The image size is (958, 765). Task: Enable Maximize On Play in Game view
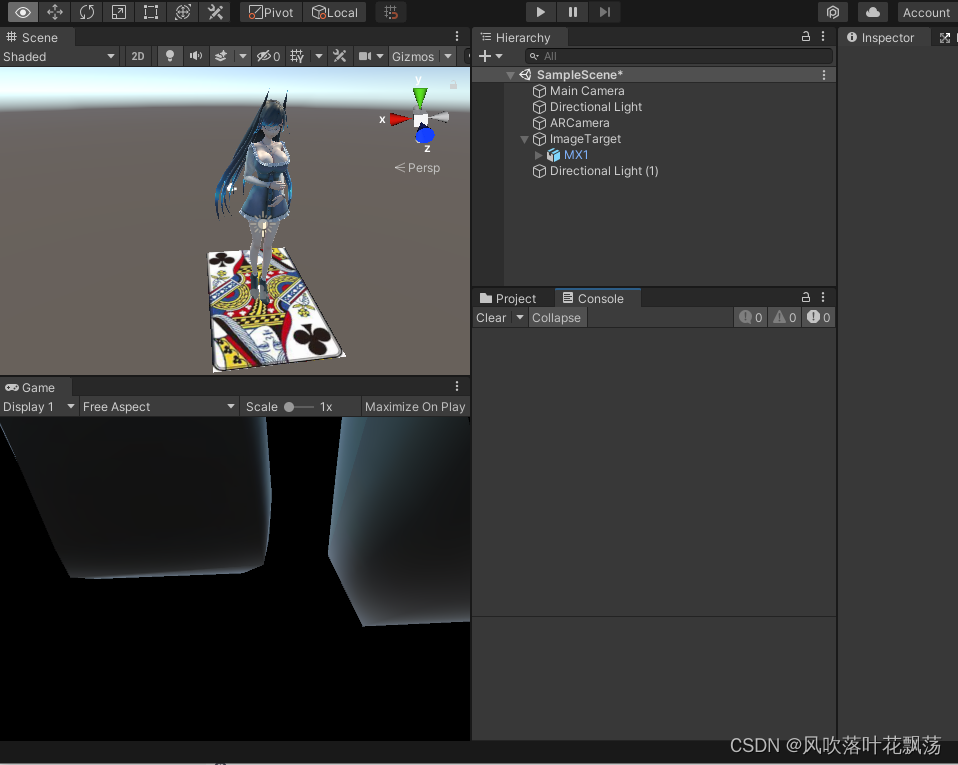[415, 406]
